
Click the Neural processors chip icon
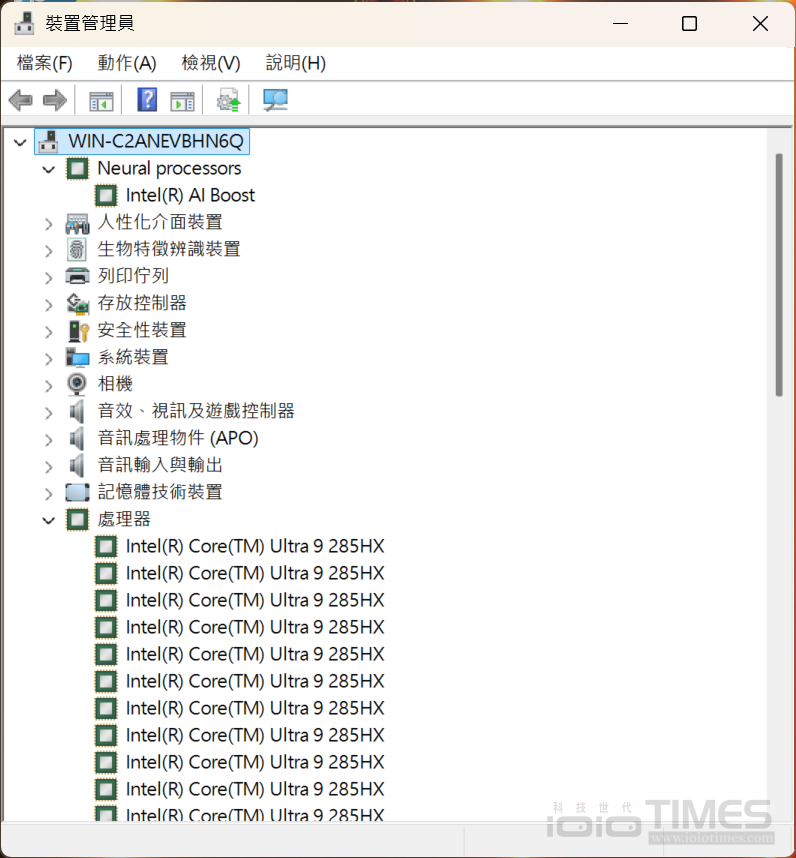[77, 169]
